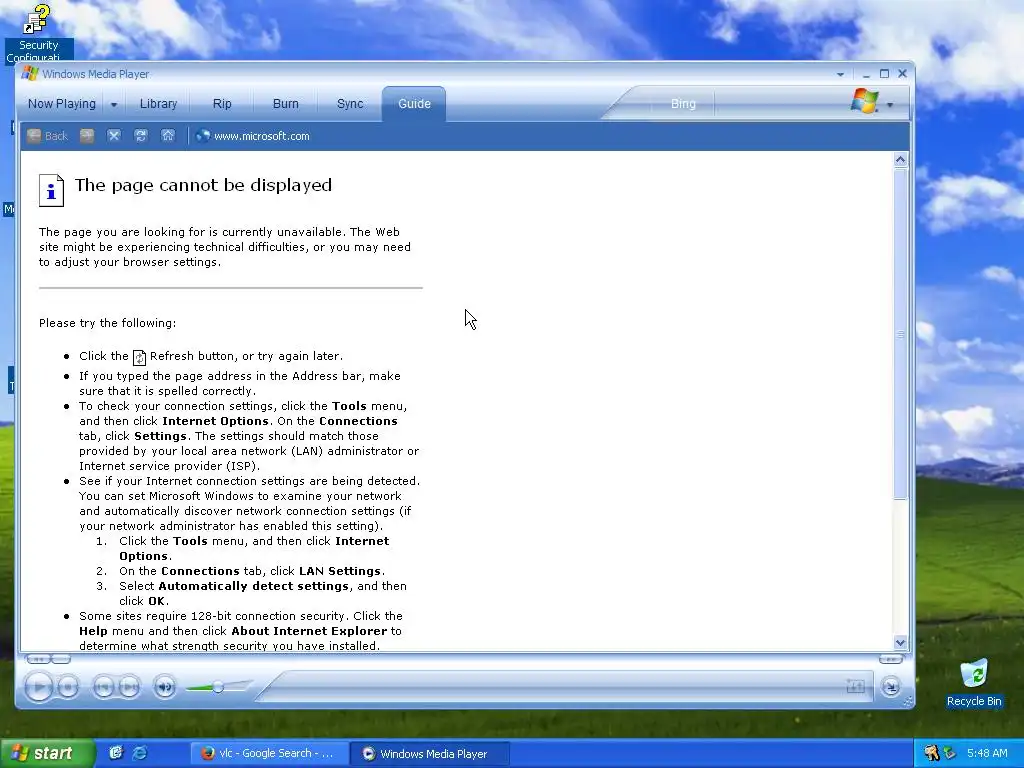
Task: Select Security Configuration desktop shortcut
Action: coord(38,33)
